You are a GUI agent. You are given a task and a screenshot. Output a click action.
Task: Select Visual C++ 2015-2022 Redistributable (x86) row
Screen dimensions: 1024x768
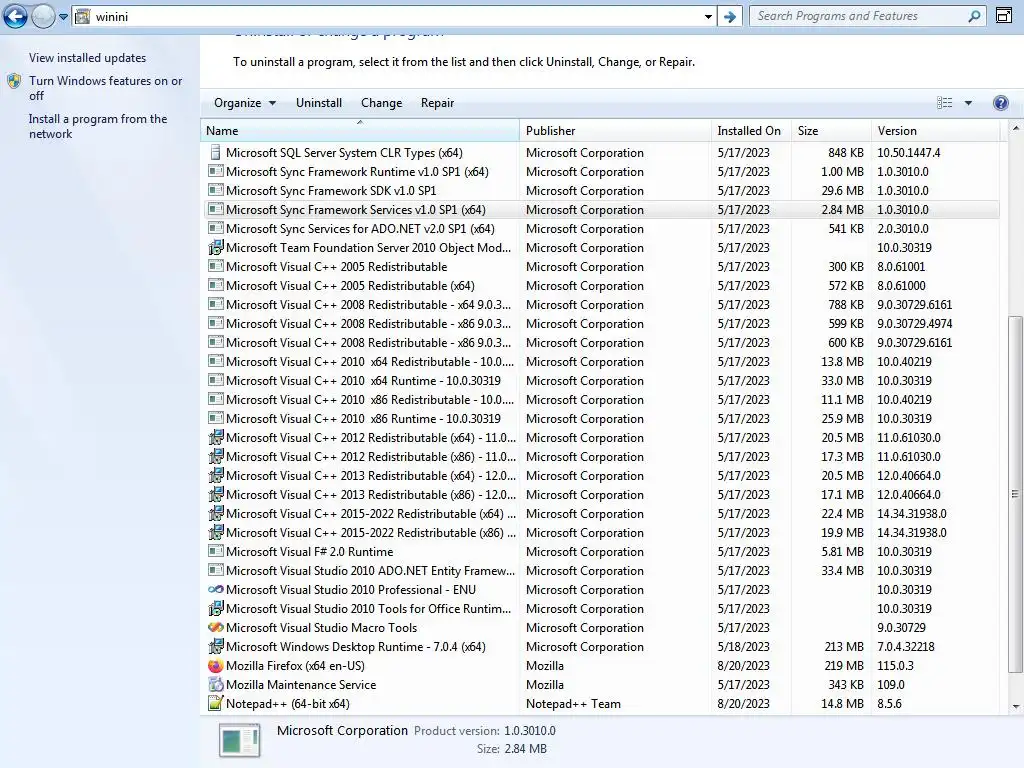pyautogui.click(x=600, y=533)
